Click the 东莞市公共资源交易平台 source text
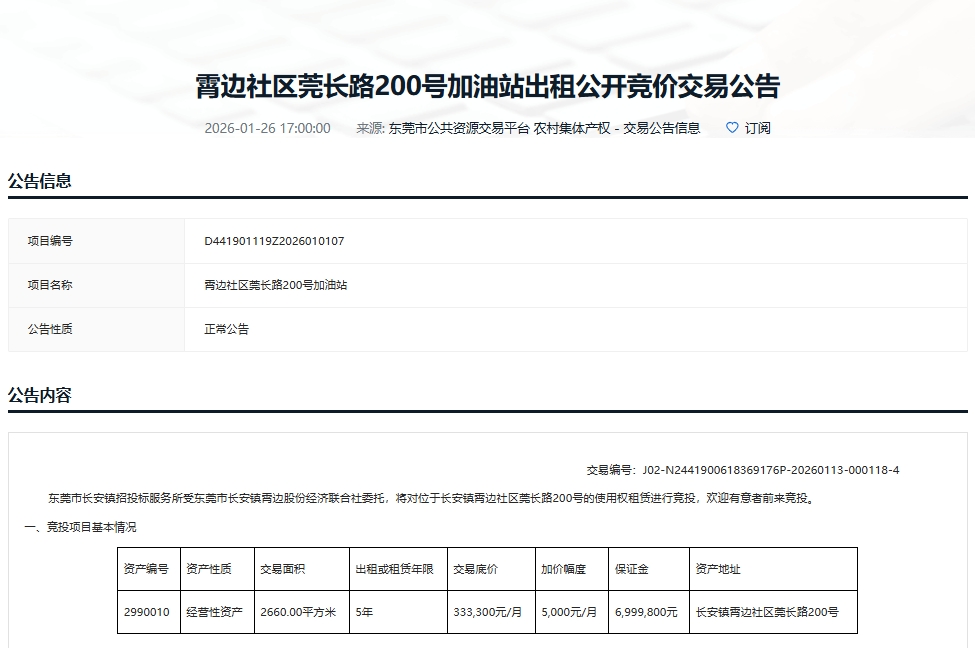Image resolution: width=975 pixels, height=648 pixels. [459, 128]
